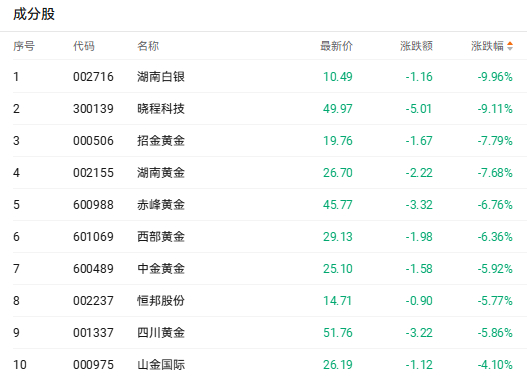This screenshot has width=527, height=379.
Task: Select the 序号 column header
Action: click(x=24, y=46)
